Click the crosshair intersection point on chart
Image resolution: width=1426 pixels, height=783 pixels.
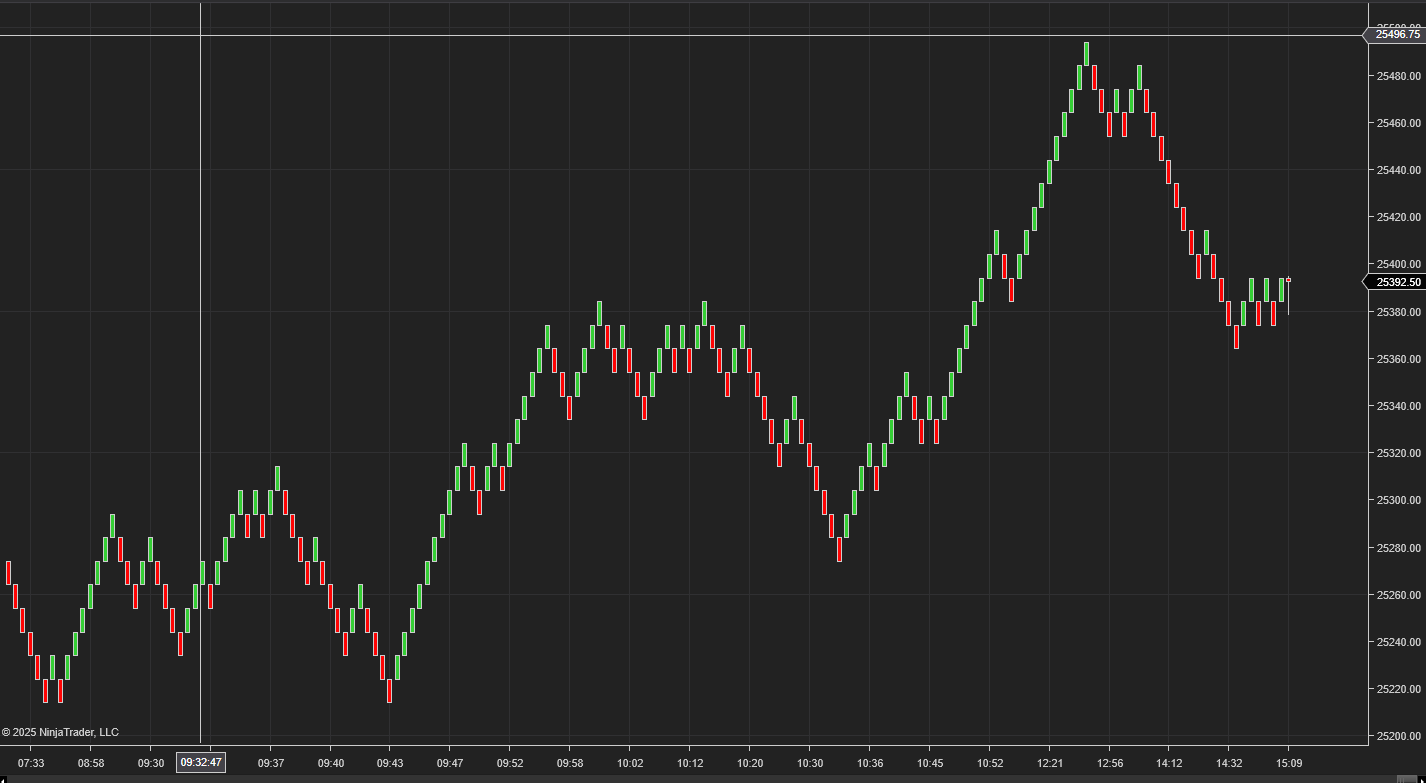[x=201, y=36]
